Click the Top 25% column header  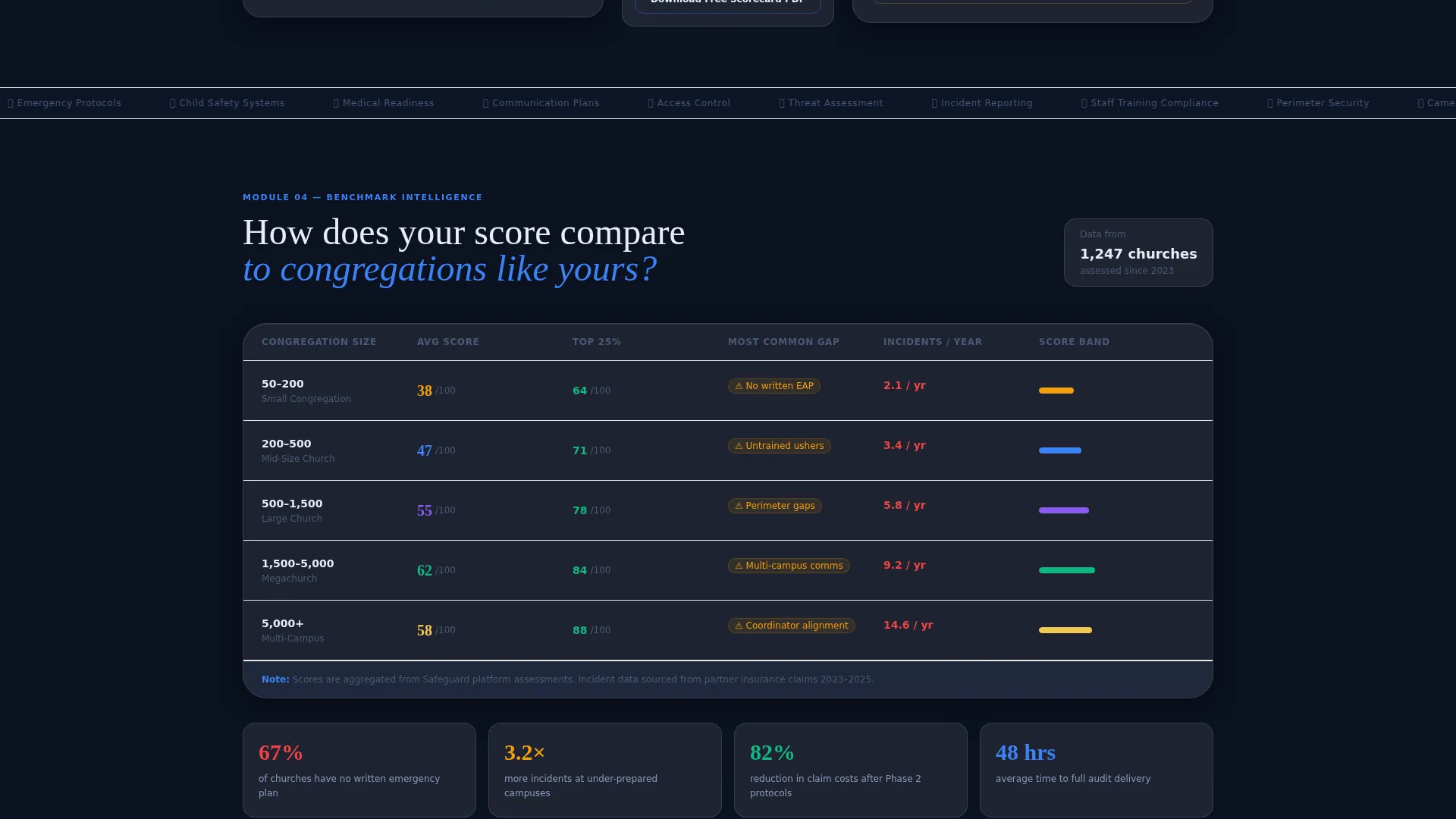(x=597, y=342)
